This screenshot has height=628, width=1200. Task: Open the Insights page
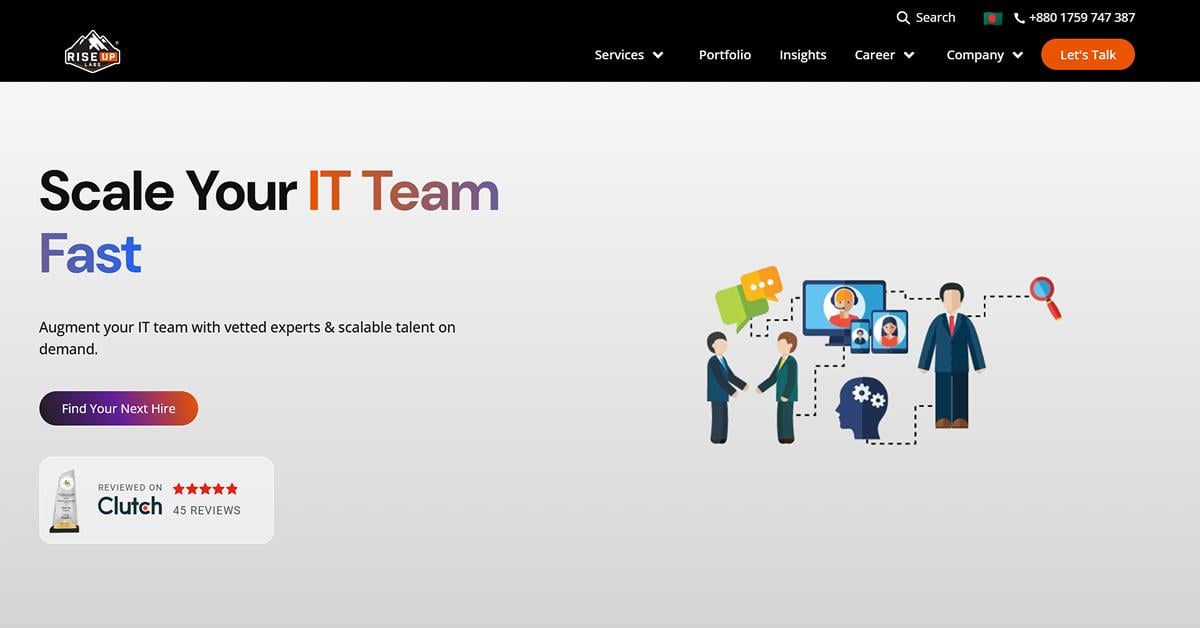pos(803,55)
